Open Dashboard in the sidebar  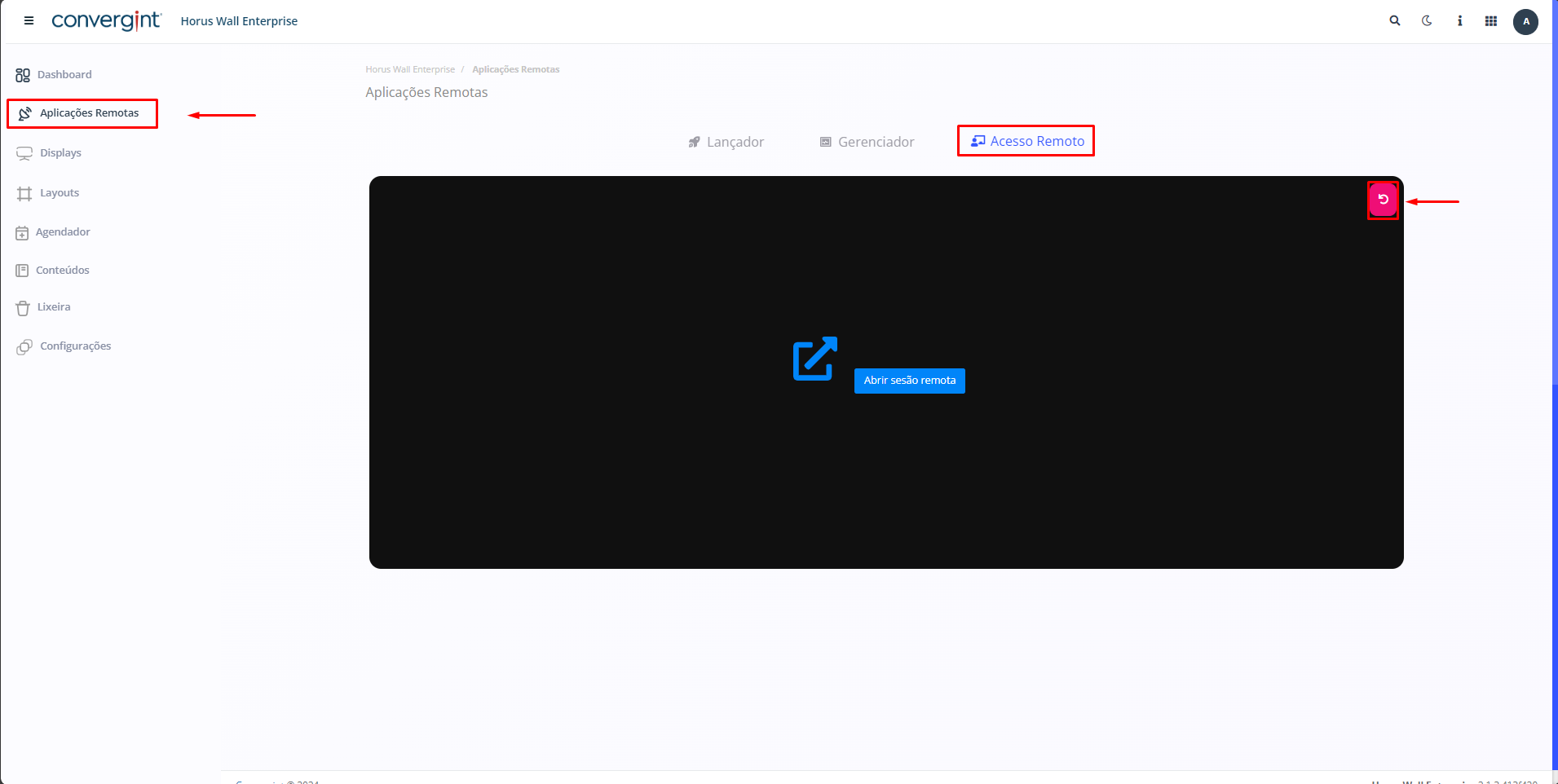[55, 75]
